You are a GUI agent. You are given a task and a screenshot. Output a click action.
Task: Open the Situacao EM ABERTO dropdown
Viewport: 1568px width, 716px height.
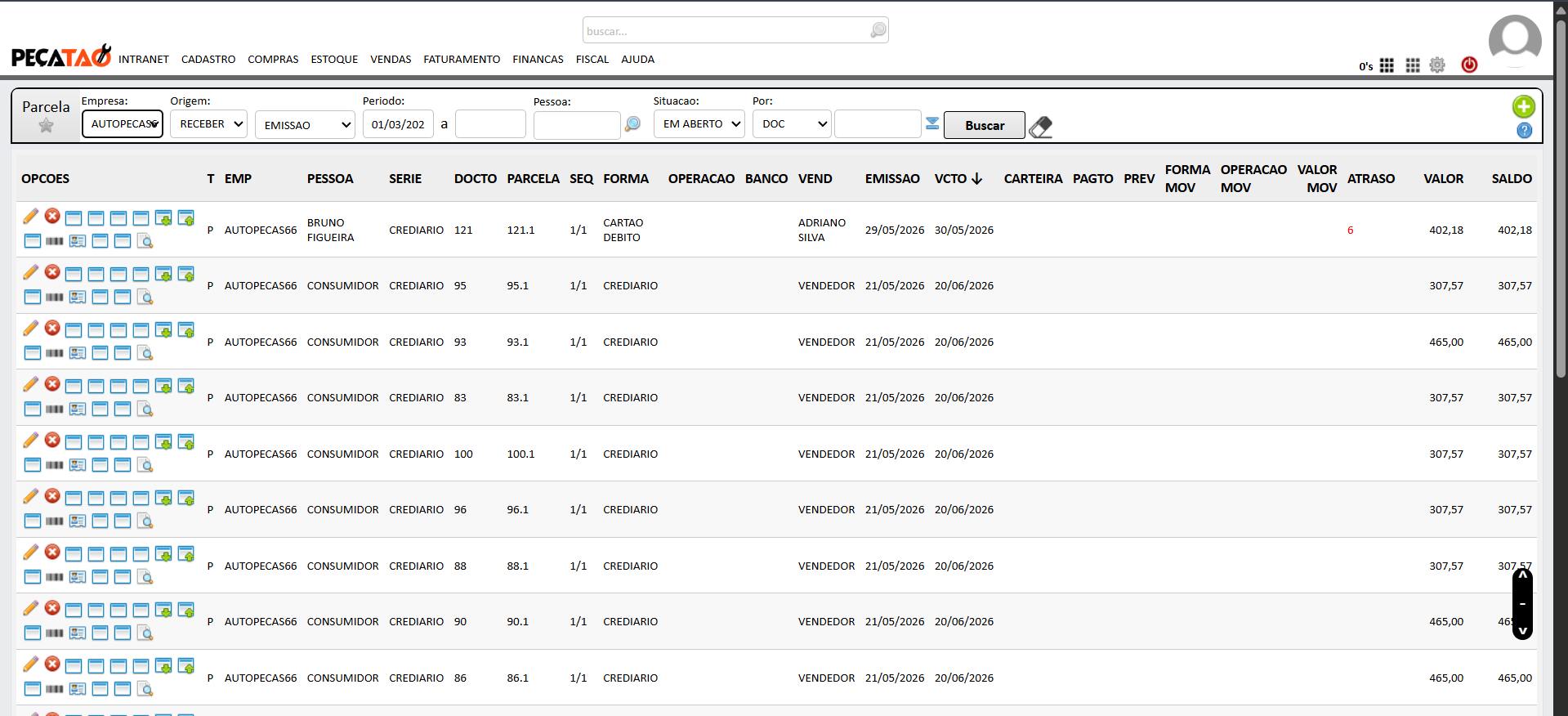(x=699, y=124)
